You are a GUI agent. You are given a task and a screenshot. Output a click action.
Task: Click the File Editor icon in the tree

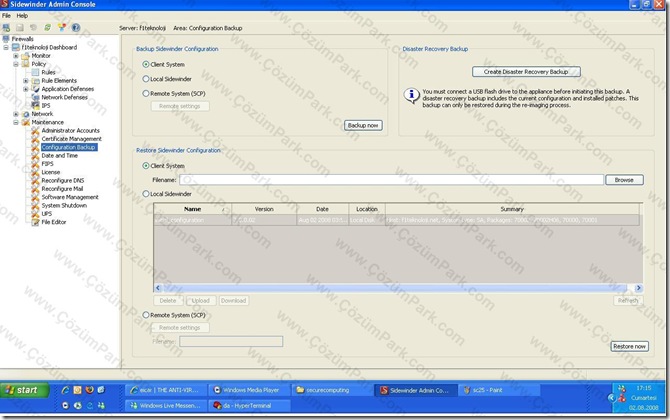click(x=35, y=222)
